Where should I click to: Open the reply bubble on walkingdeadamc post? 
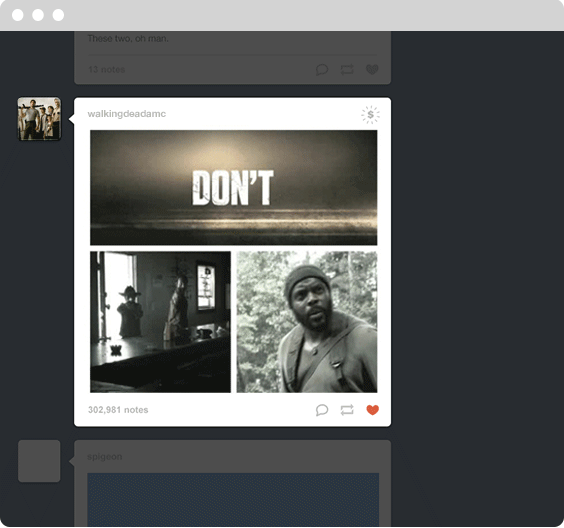(322, 410)
